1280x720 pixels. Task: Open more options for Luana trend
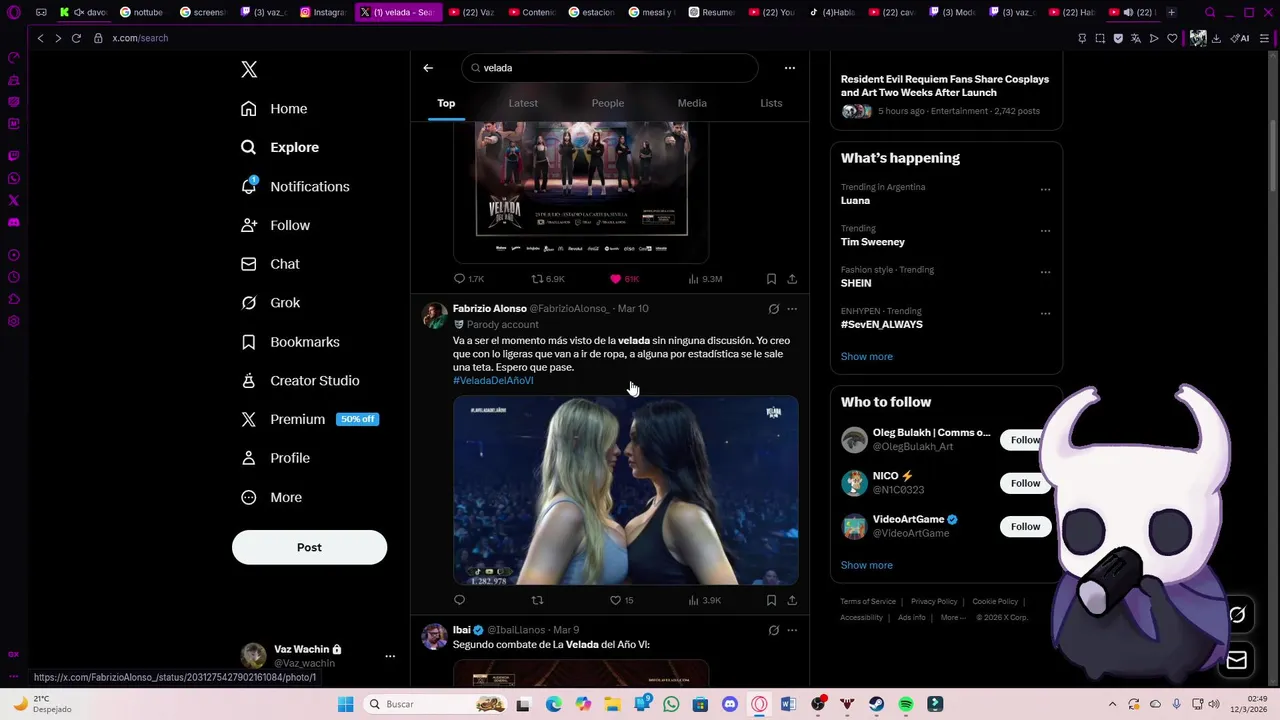pyautogui.click(x=1045, y=189)
